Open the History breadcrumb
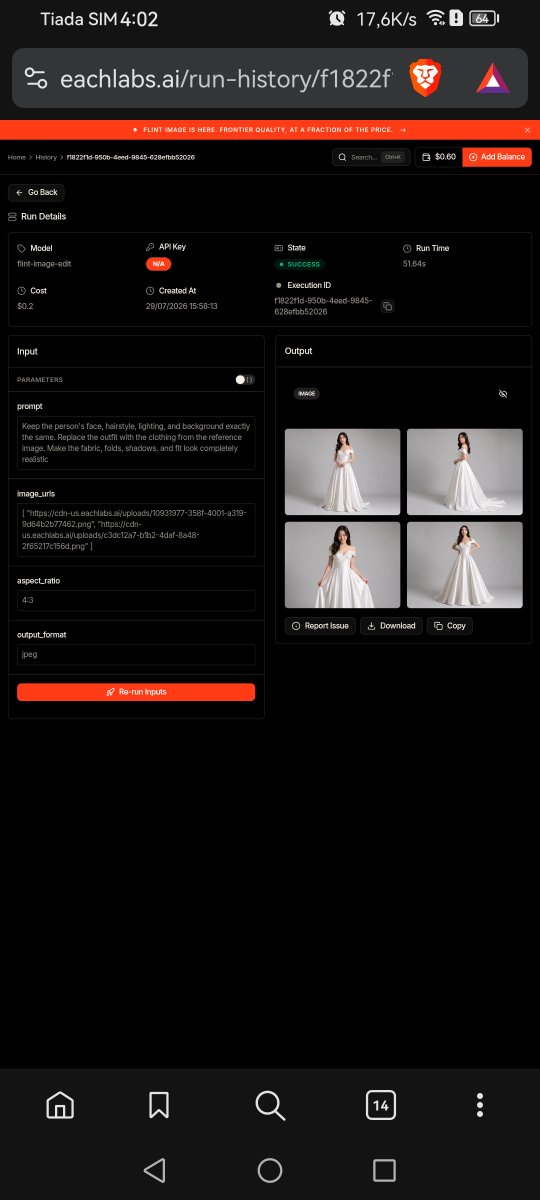This screenshot has height=1200, width=540. pyautogui.click(x=47, y=157)
